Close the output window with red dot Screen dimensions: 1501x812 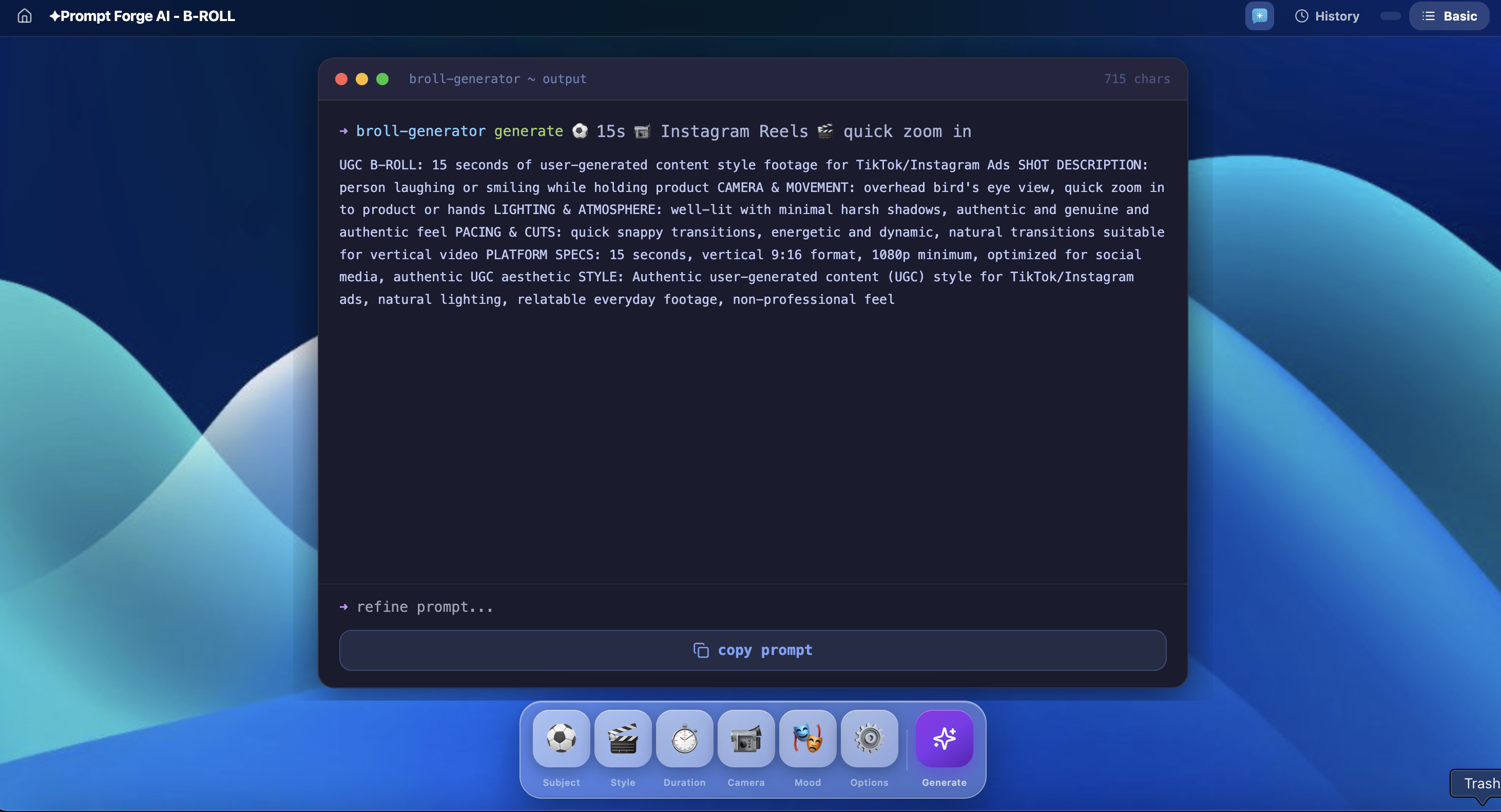pos(341,79)
